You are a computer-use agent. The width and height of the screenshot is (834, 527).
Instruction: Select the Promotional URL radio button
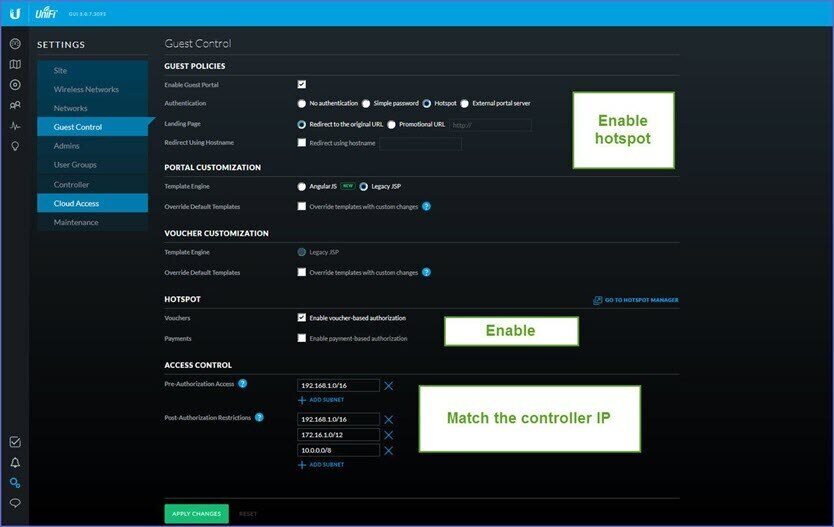(391, 125)
